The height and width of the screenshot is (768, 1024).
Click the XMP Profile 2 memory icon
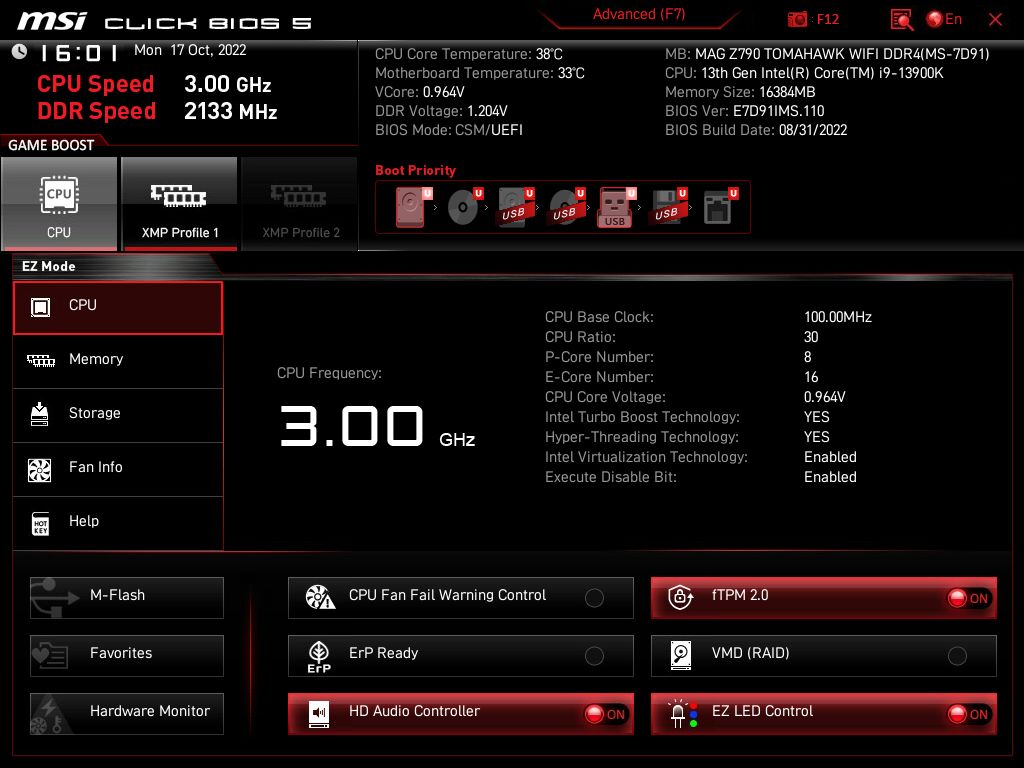coord(298,195)
